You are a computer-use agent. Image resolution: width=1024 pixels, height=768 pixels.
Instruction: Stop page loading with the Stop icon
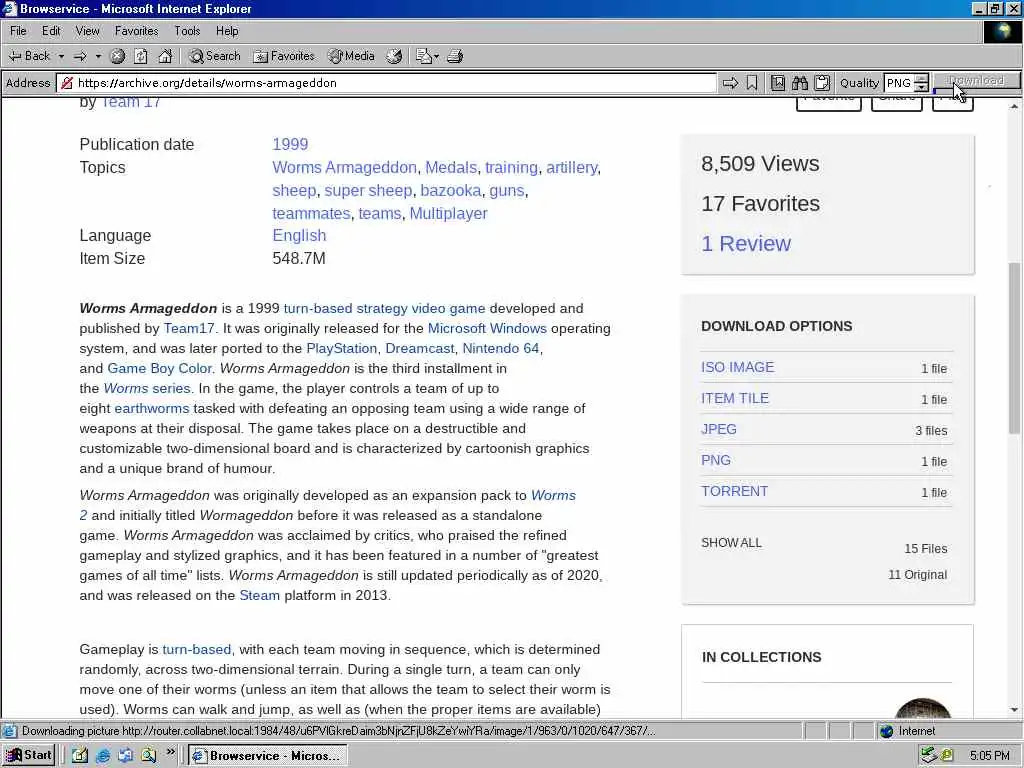(x=118, y=57)
